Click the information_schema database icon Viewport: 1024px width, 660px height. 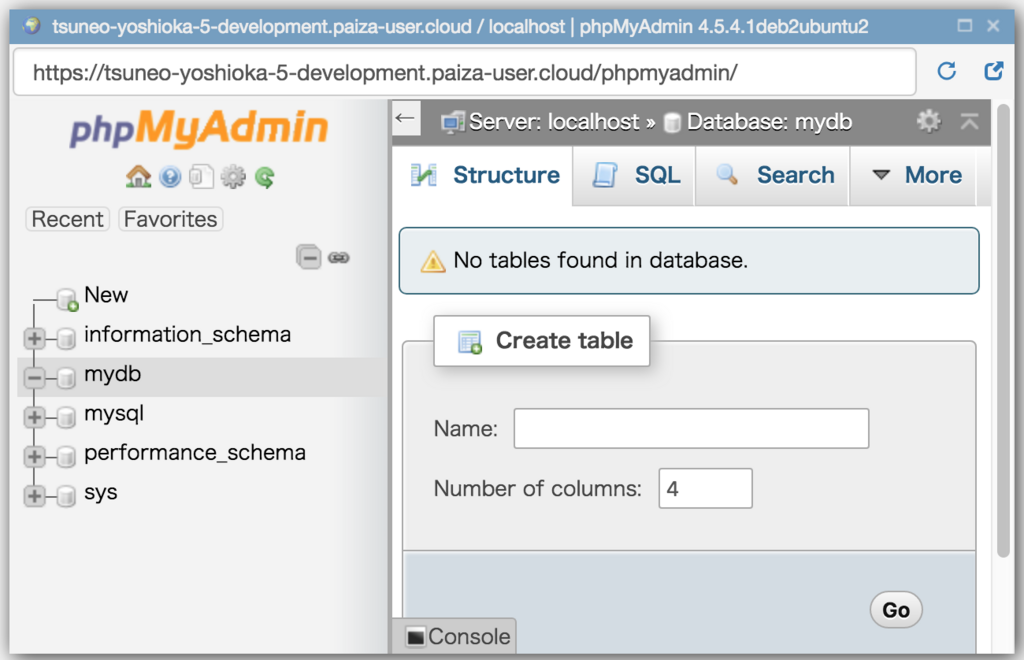point(65,338)
